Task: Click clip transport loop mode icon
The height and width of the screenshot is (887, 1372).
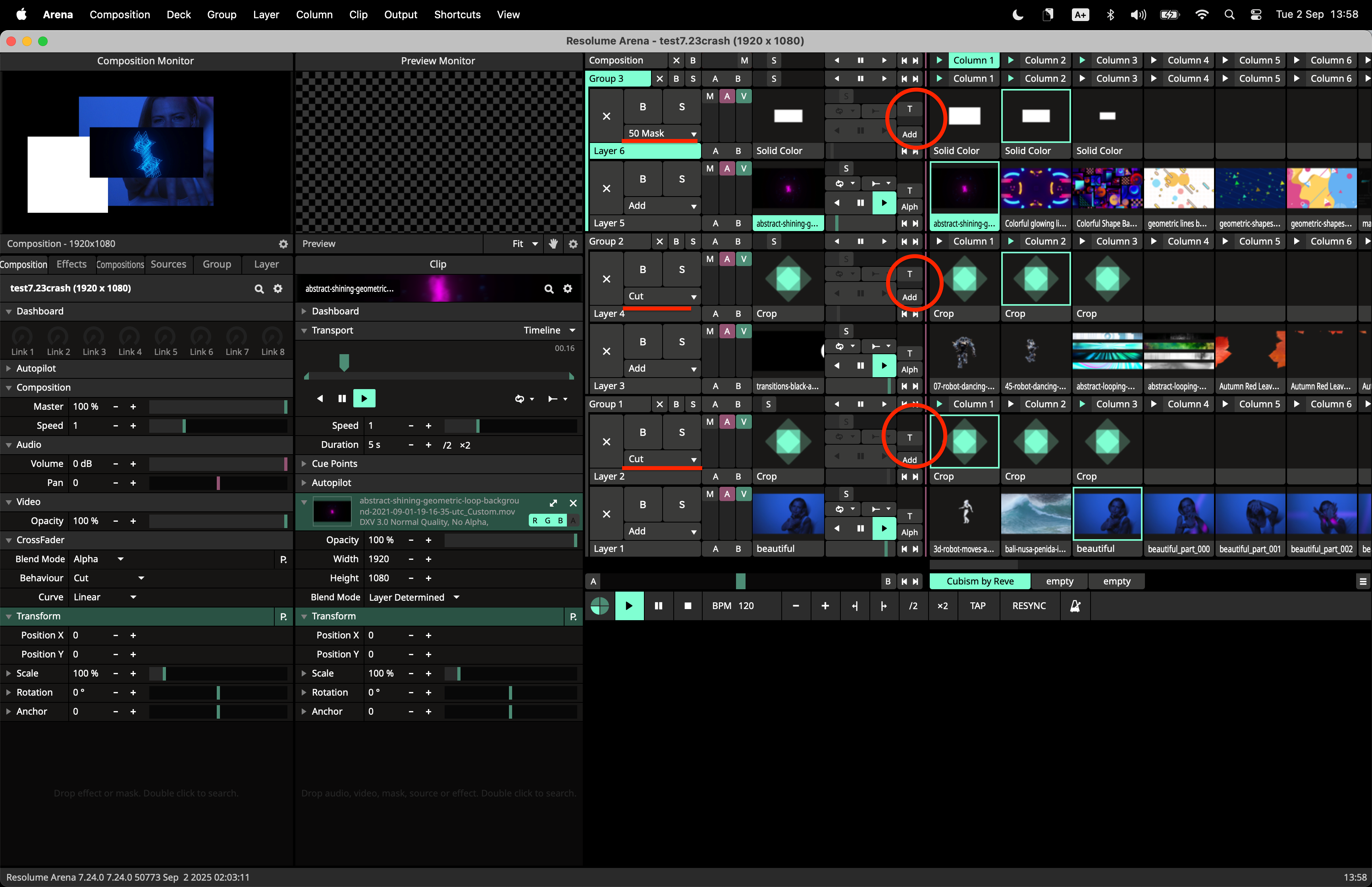Action: 519,399
